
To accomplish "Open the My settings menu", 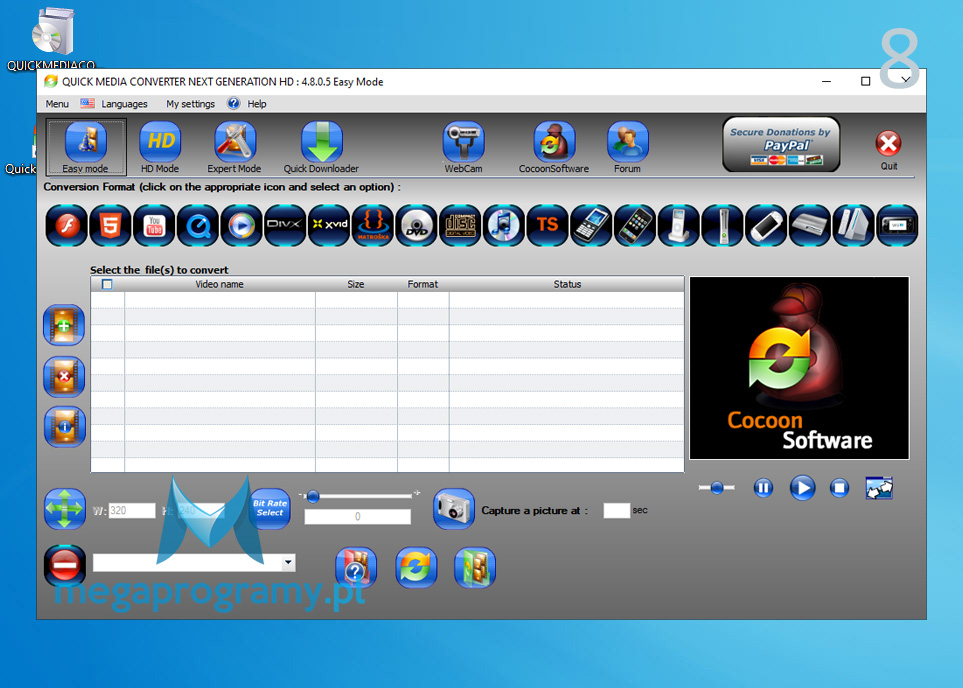I will (190, 104).
